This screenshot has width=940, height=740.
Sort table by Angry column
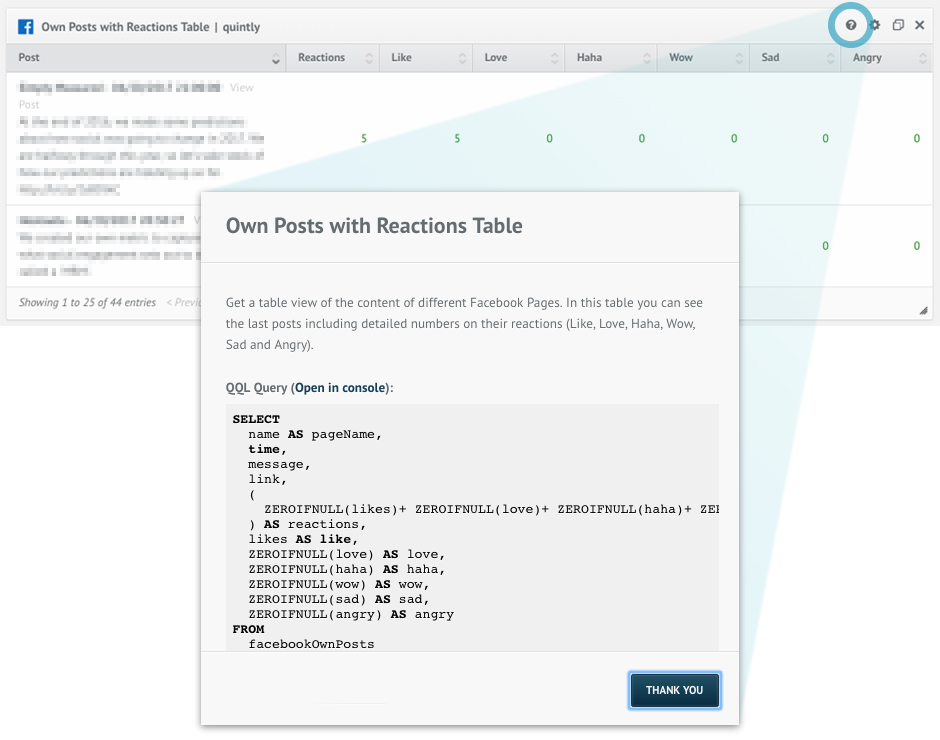[887, 58]
